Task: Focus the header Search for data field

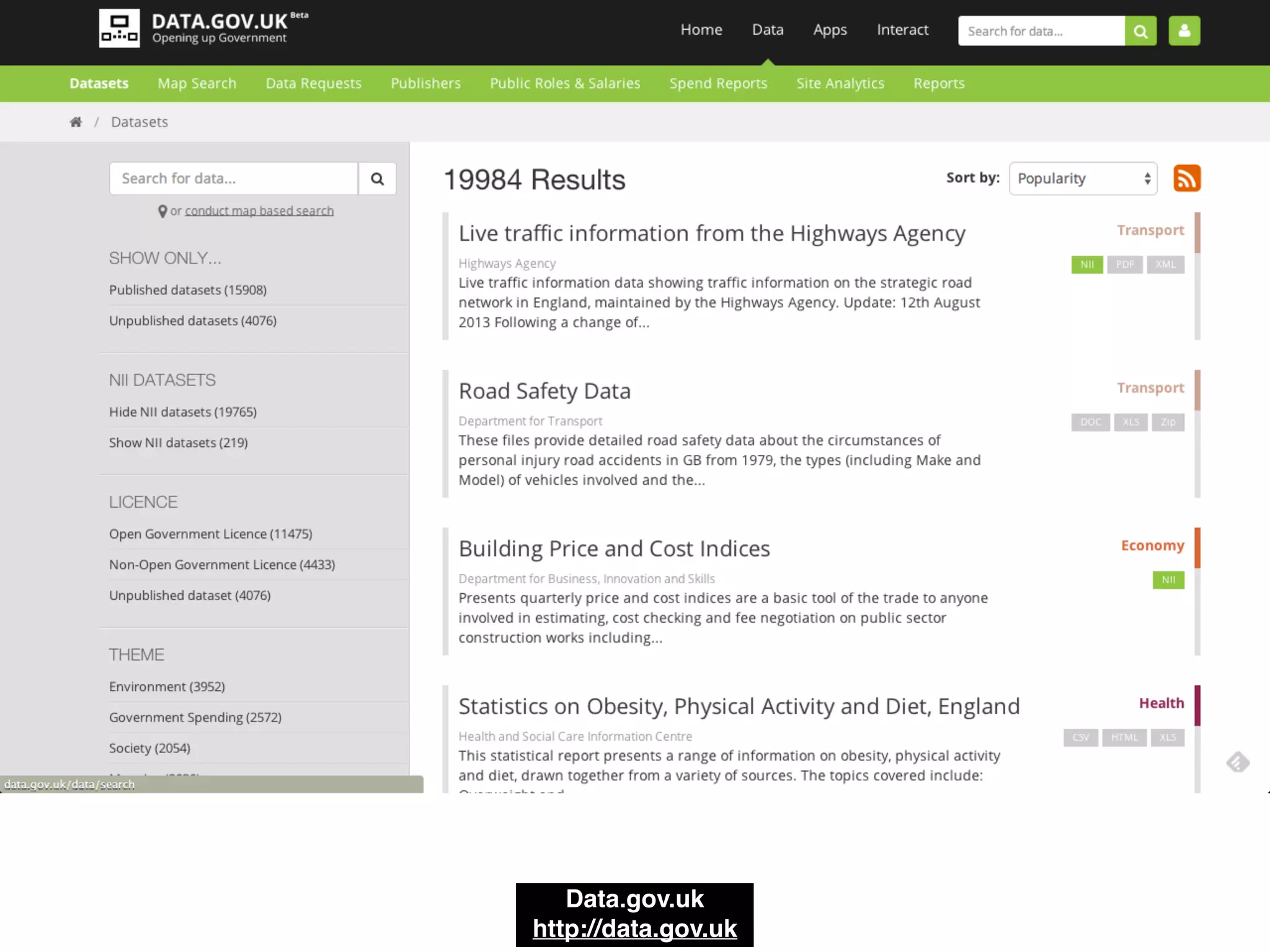Action: click(1041, 31)
